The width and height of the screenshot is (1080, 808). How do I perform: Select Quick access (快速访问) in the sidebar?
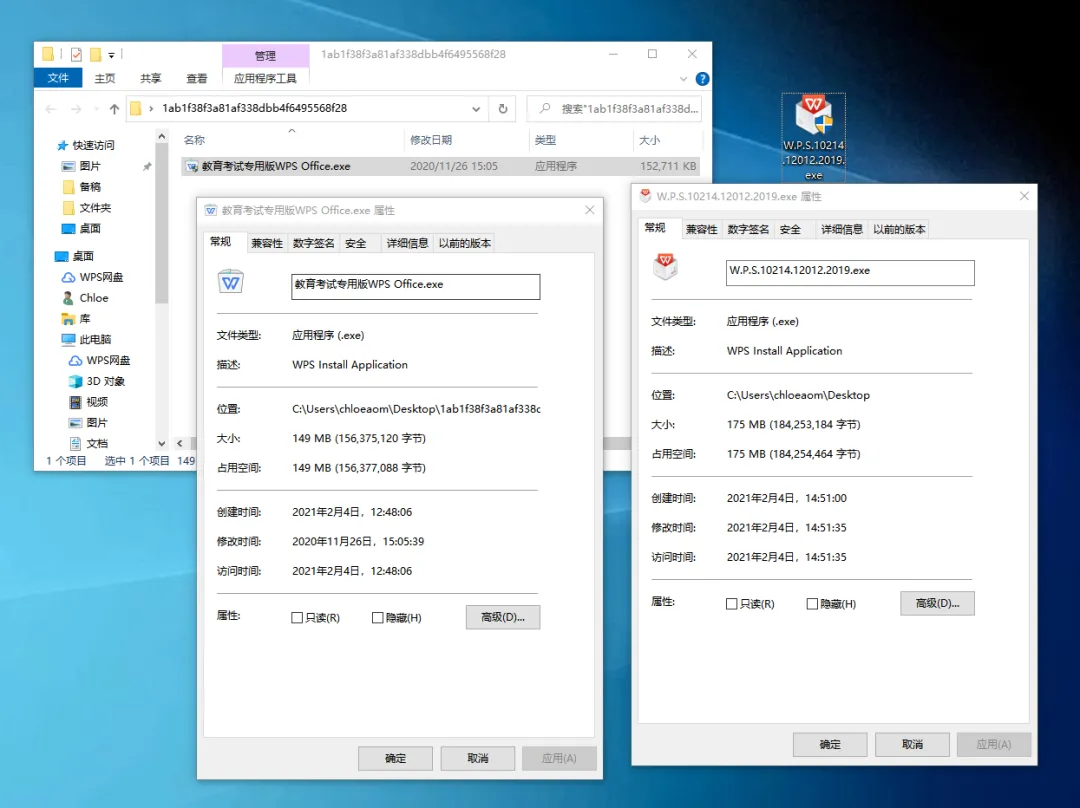(x=86, y=145)
